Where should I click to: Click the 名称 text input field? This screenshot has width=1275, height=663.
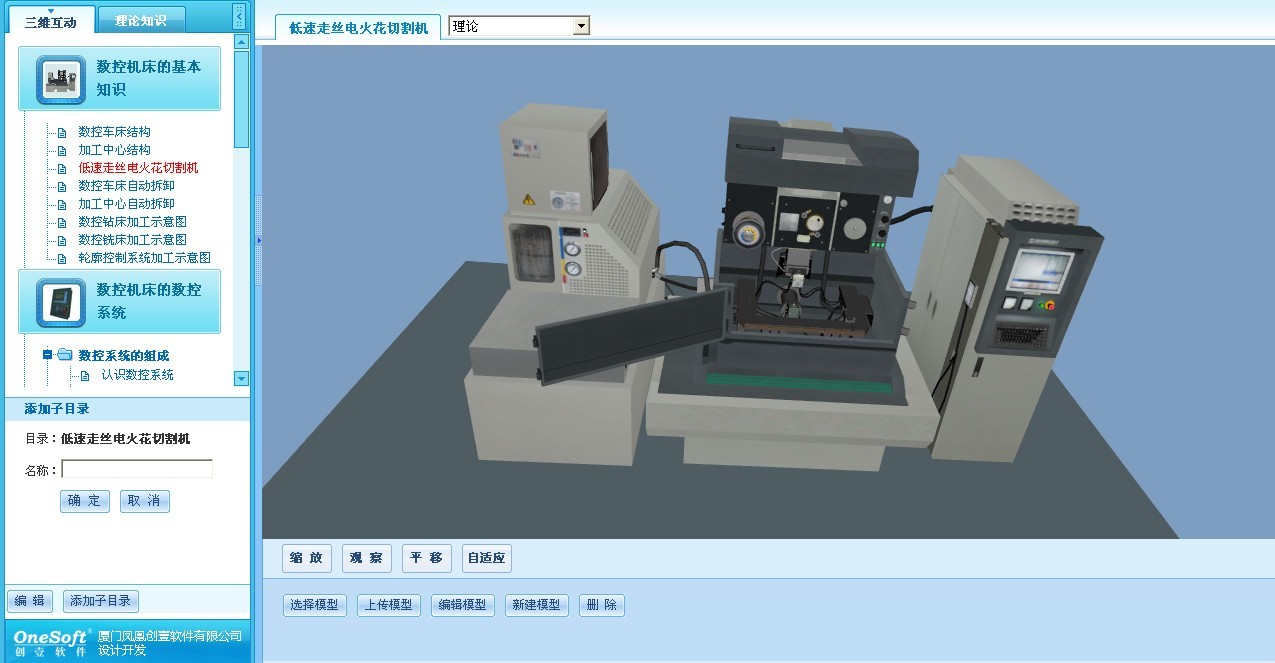tap(137, 469)
